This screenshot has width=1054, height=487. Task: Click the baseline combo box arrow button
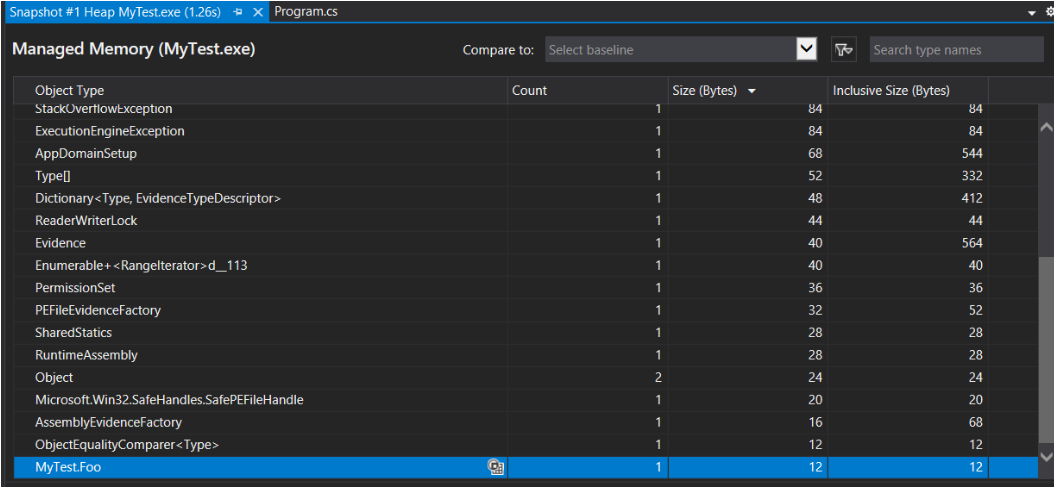click(806, 49)
